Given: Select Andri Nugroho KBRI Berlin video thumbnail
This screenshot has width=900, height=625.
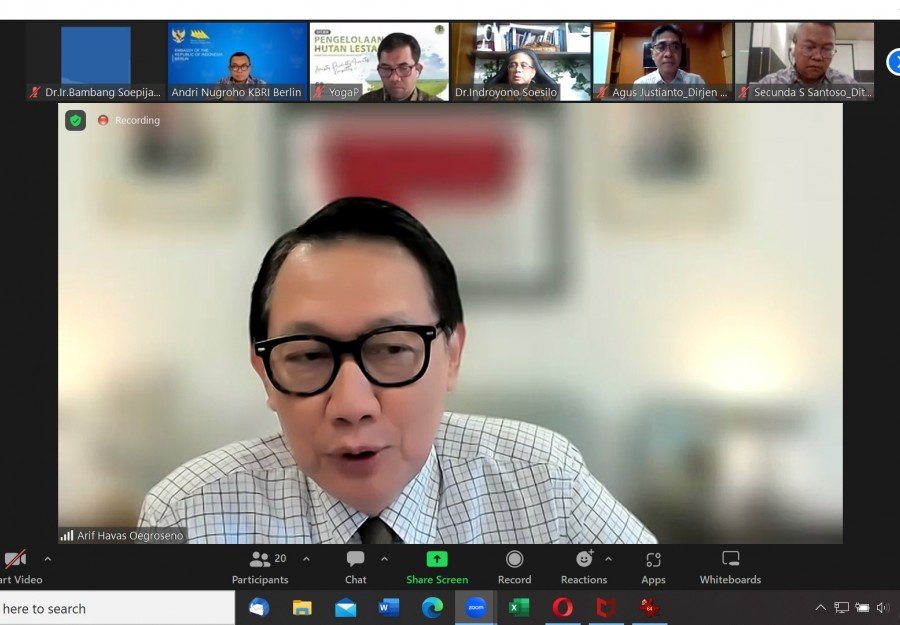Looking at the screenshot, I should (x=237, y=61).
